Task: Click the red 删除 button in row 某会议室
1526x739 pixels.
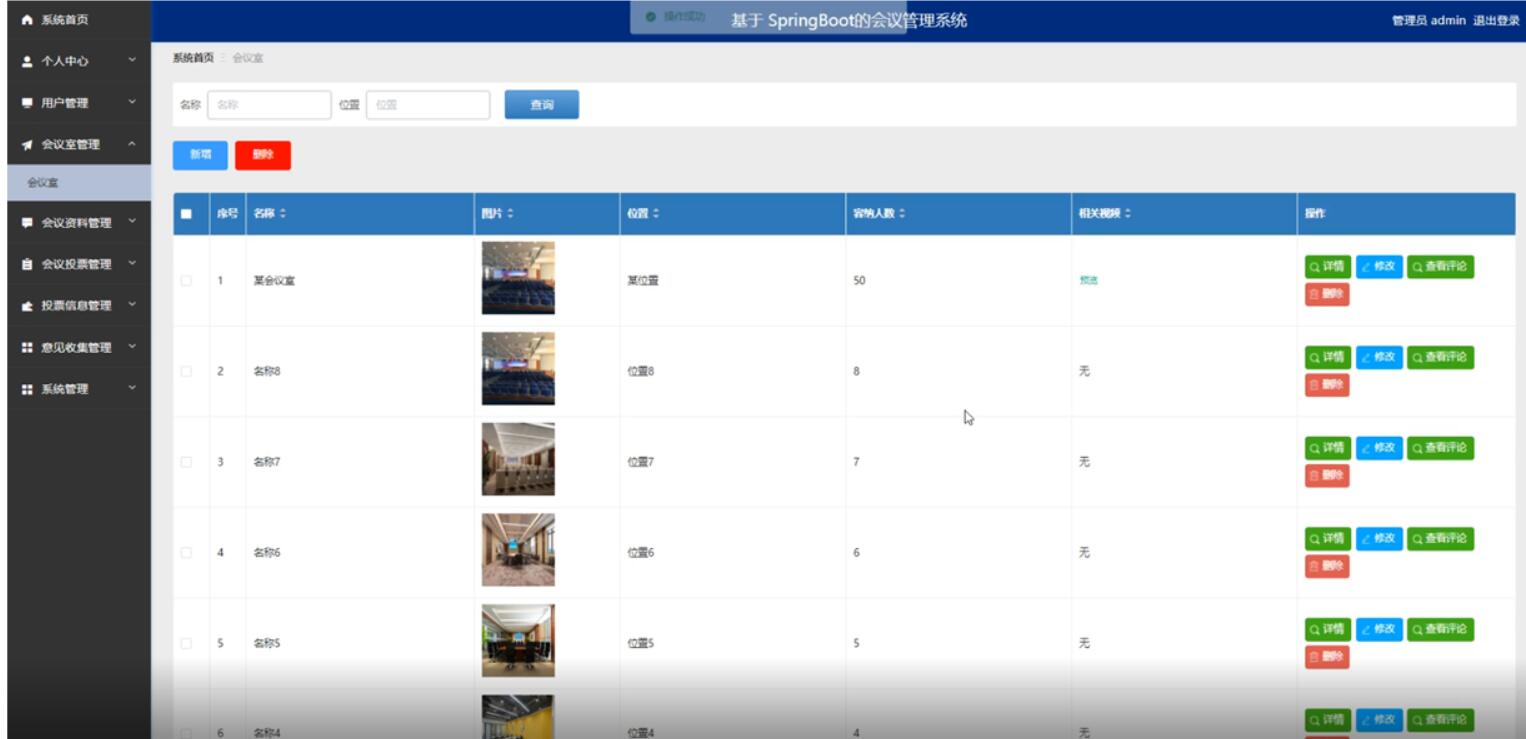Action: pos(1327,294)
